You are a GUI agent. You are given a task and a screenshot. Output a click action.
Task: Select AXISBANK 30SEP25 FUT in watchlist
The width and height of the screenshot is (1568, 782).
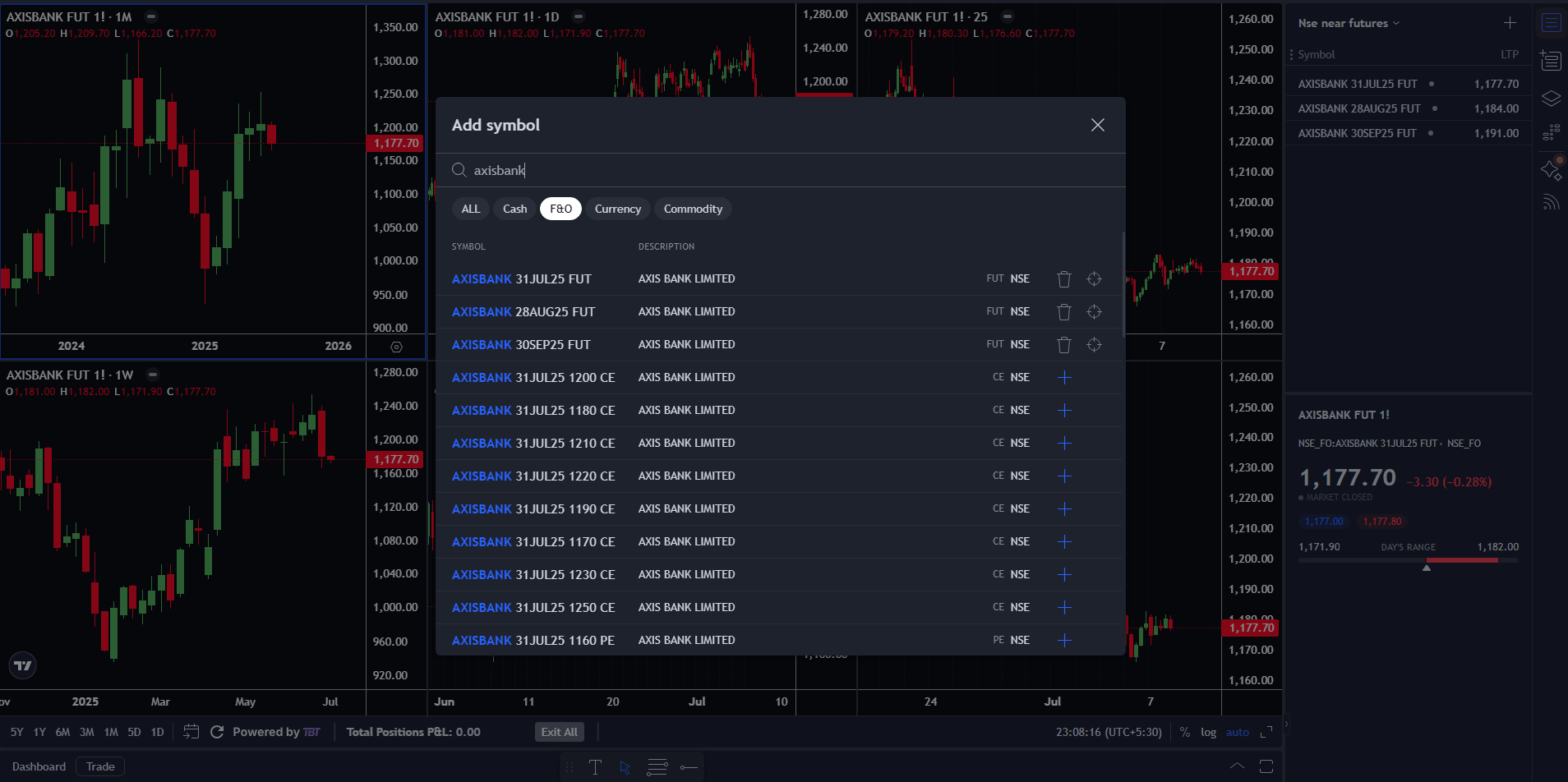click(x=1408, y=133)
